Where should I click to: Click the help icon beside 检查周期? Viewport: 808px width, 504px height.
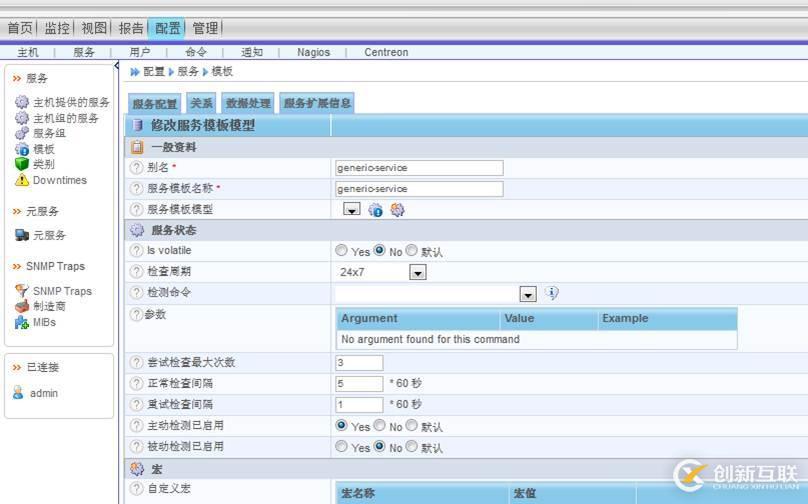[136, 271]
